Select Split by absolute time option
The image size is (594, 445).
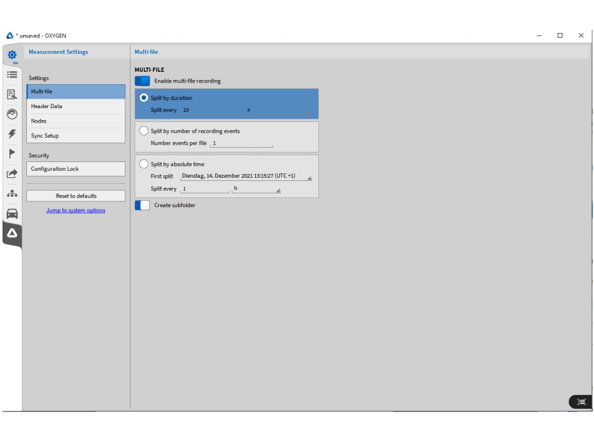(x=144, y=164)
